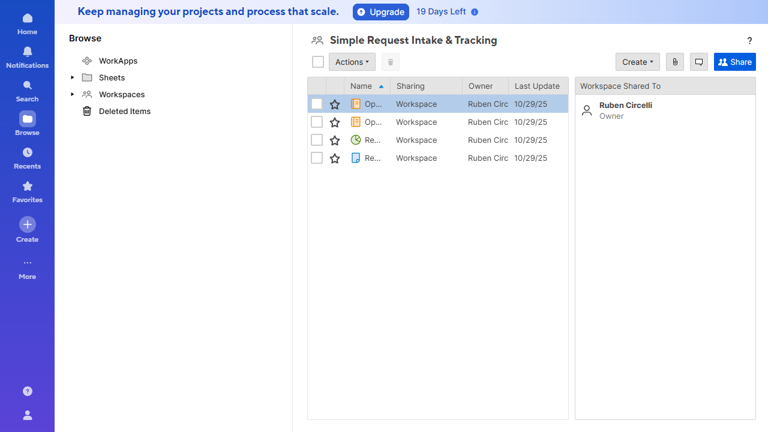Sort by Name column header
This screenshot has height=432, width=768.
[367, 86]
